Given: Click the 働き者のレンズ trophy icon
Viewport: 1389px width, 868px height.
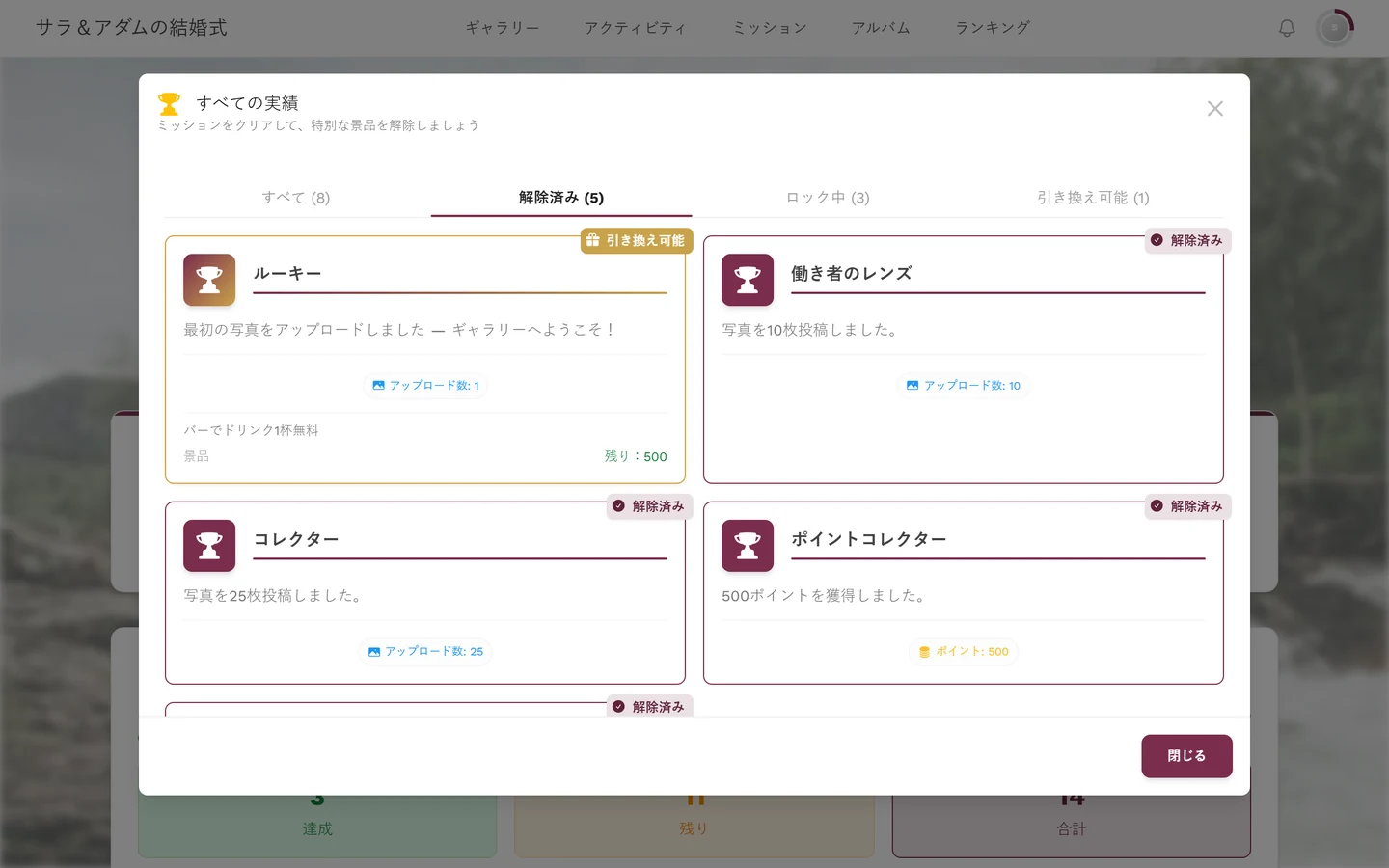Looking at the screenshot, I should (748, 280).
